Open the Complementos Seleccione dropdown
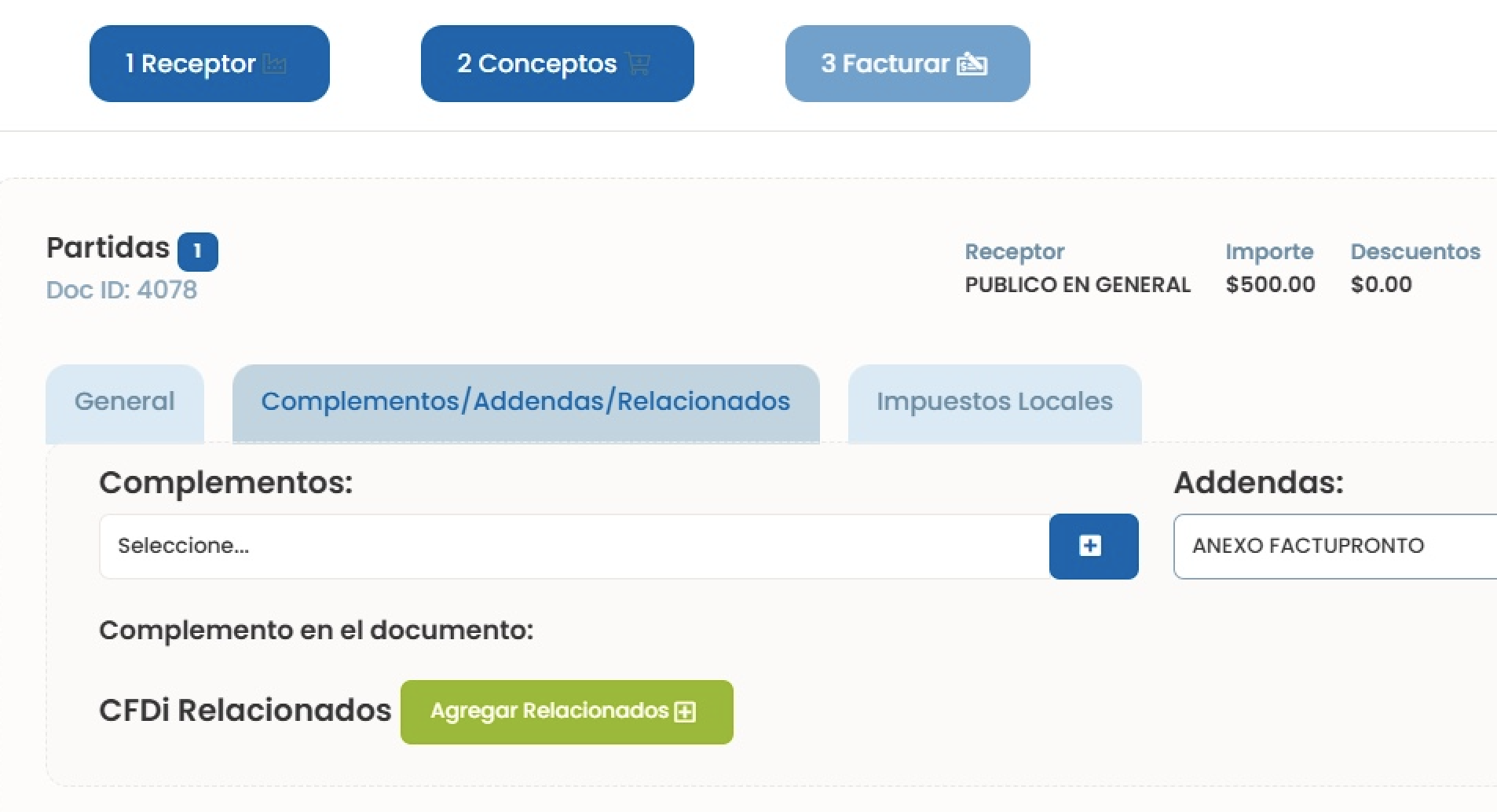 (574, 547)
